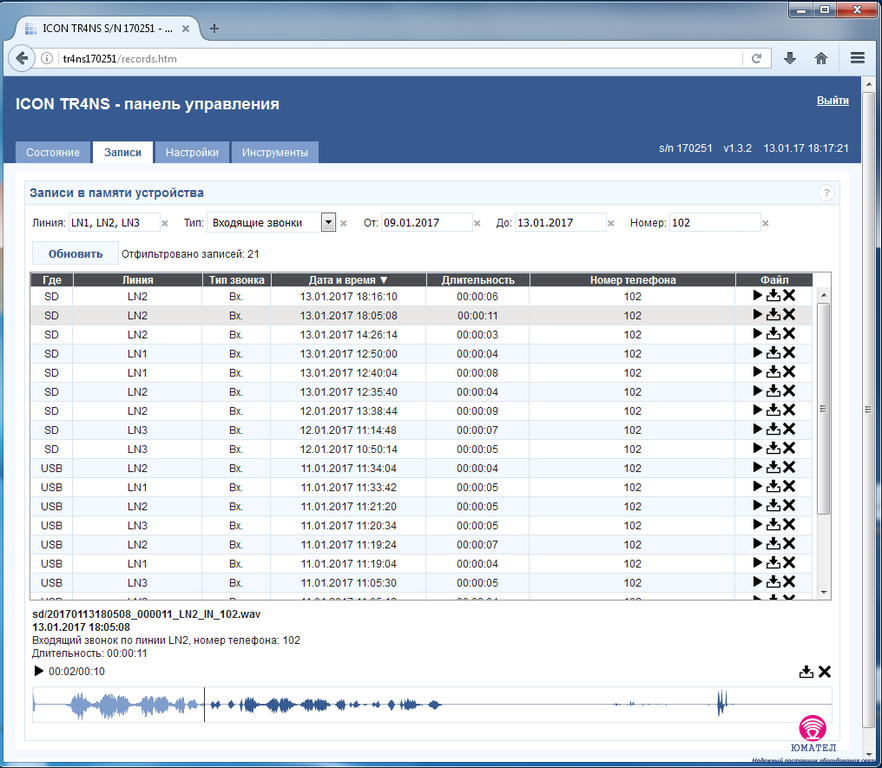The height and width of the screenshot is (768, 882).
Task: Clear the Линия filter field
Action: coord(165,223)
